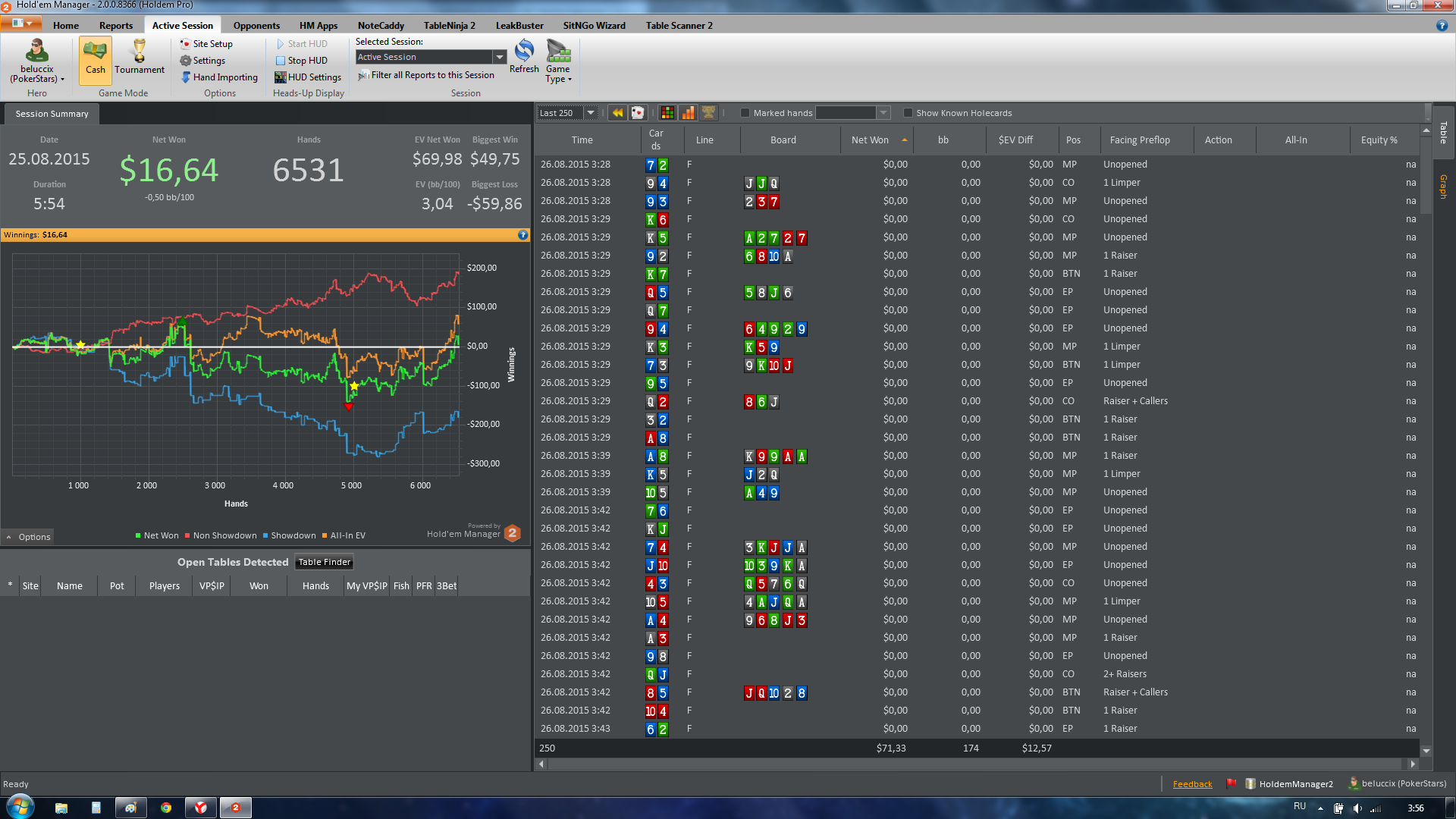Click the yellow rewind arrows icon
This screenshot has width=1456, height=819.
point(617,113)
